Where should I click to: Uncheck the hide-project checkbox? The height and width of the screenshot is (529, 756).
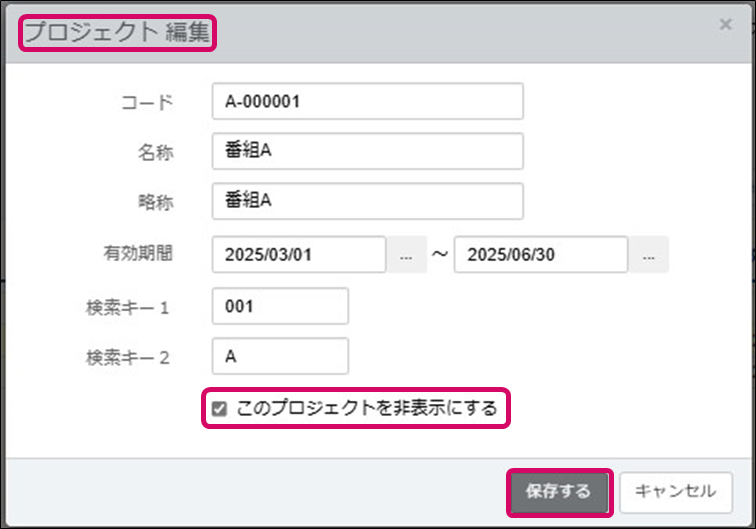[219, 408]
